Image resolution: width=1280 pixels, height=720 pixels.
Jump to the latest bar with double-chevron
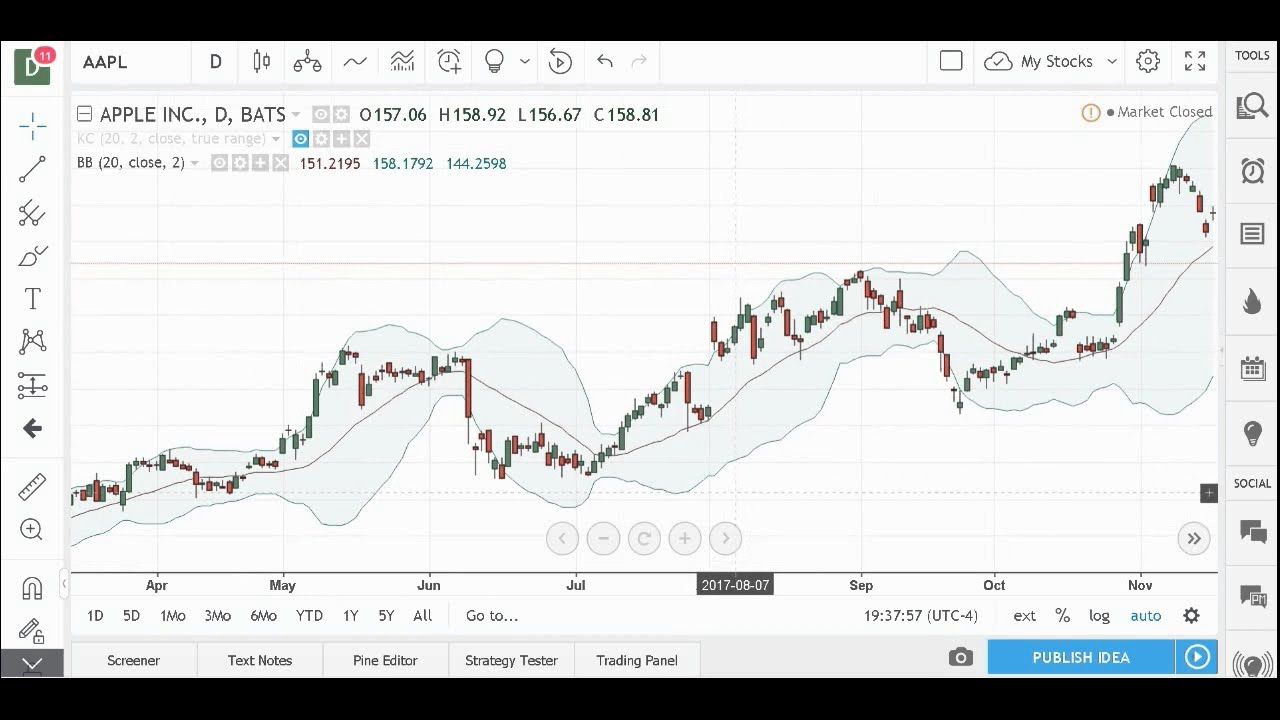tap(1194, 539)
